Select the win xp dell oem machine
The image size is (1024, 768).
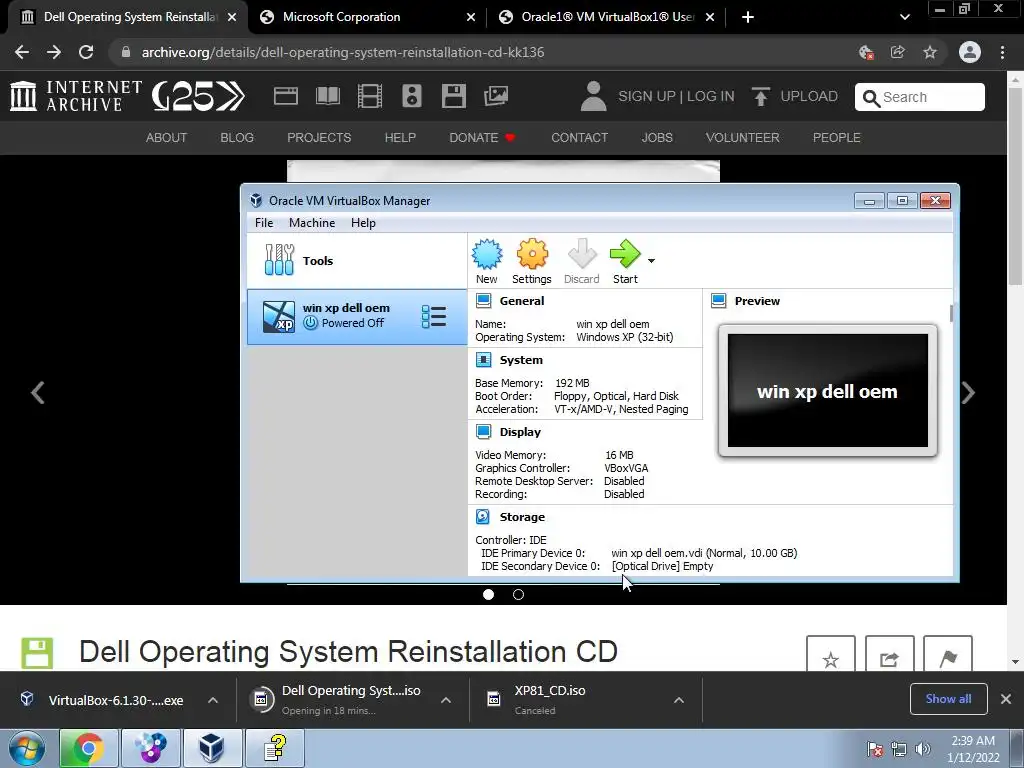click(x=357, y=317)
